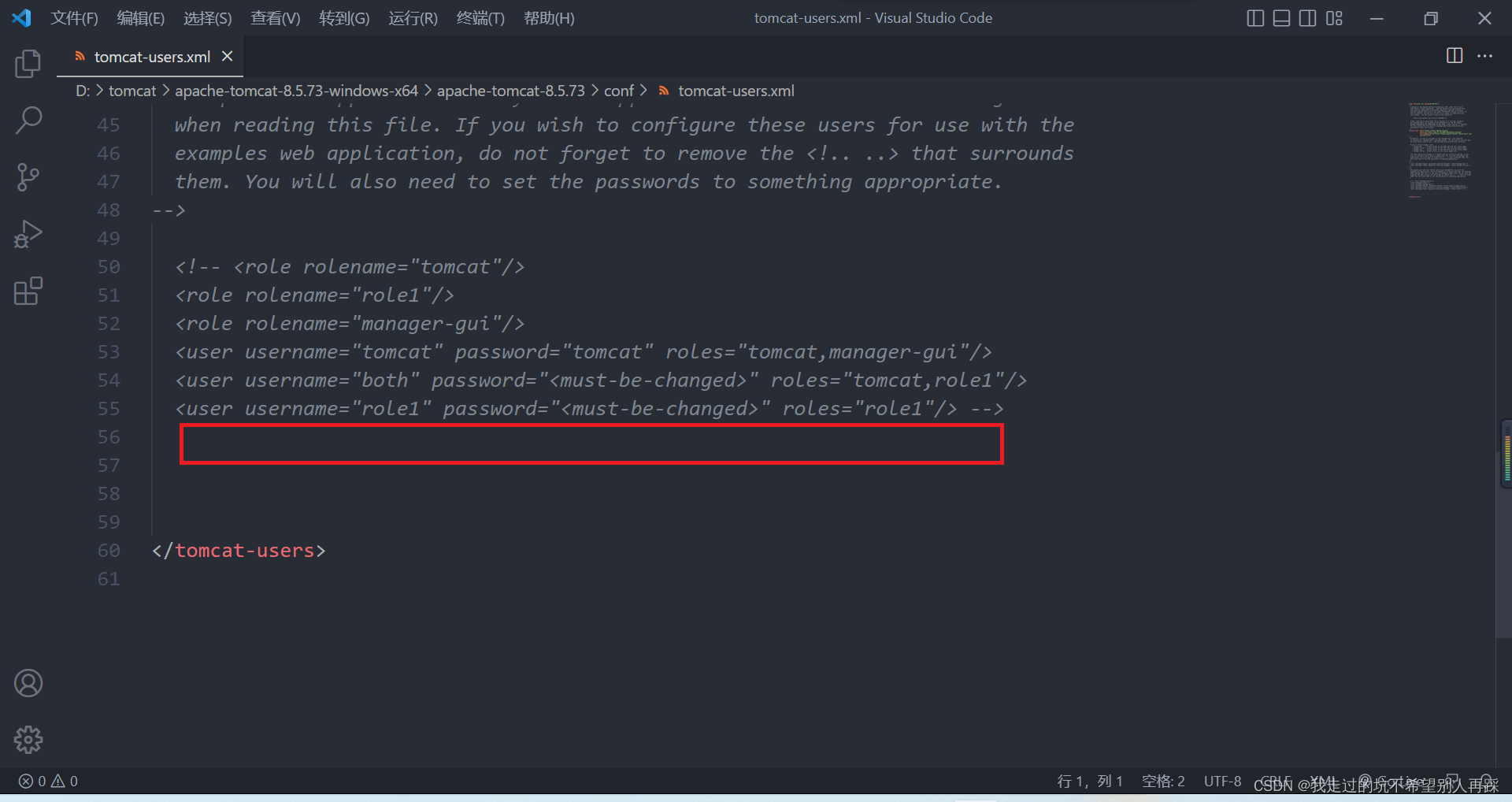Open the 编辑(E) menu
The height and width of the screenshot is (802, 1512).
point(141,18)
